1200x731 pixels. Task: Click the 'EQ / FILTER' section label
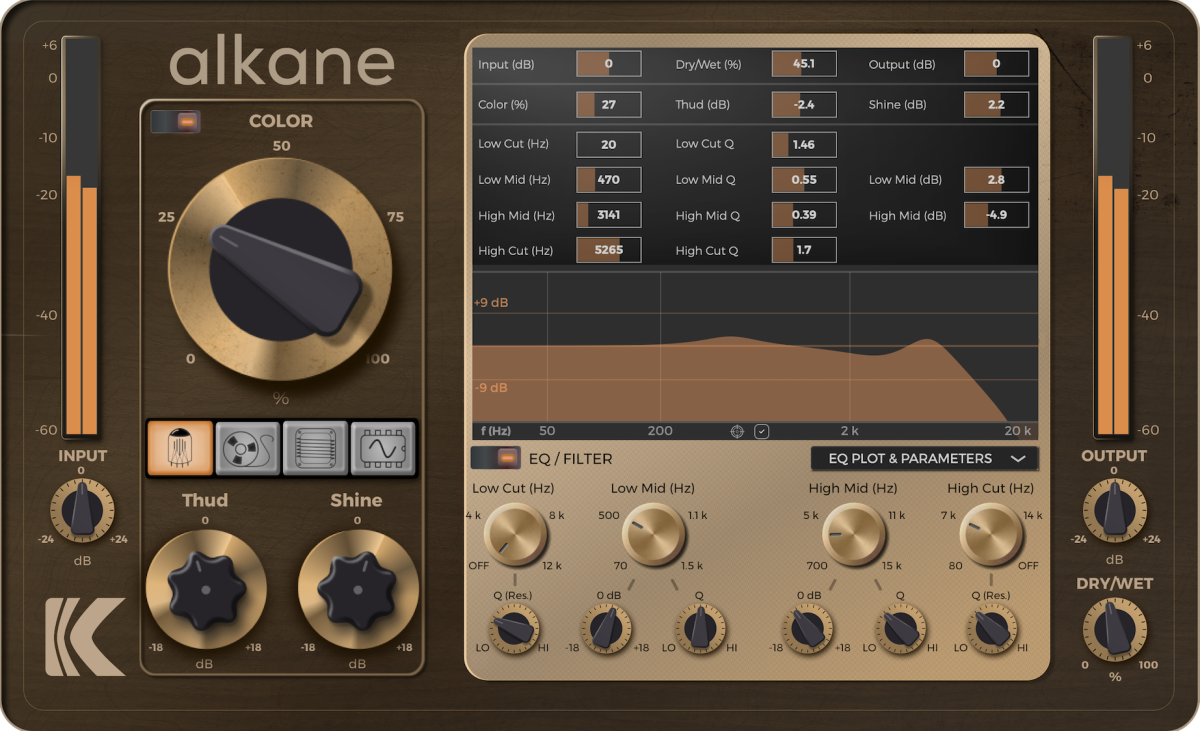pyautogui.click(x=570, y=459)
